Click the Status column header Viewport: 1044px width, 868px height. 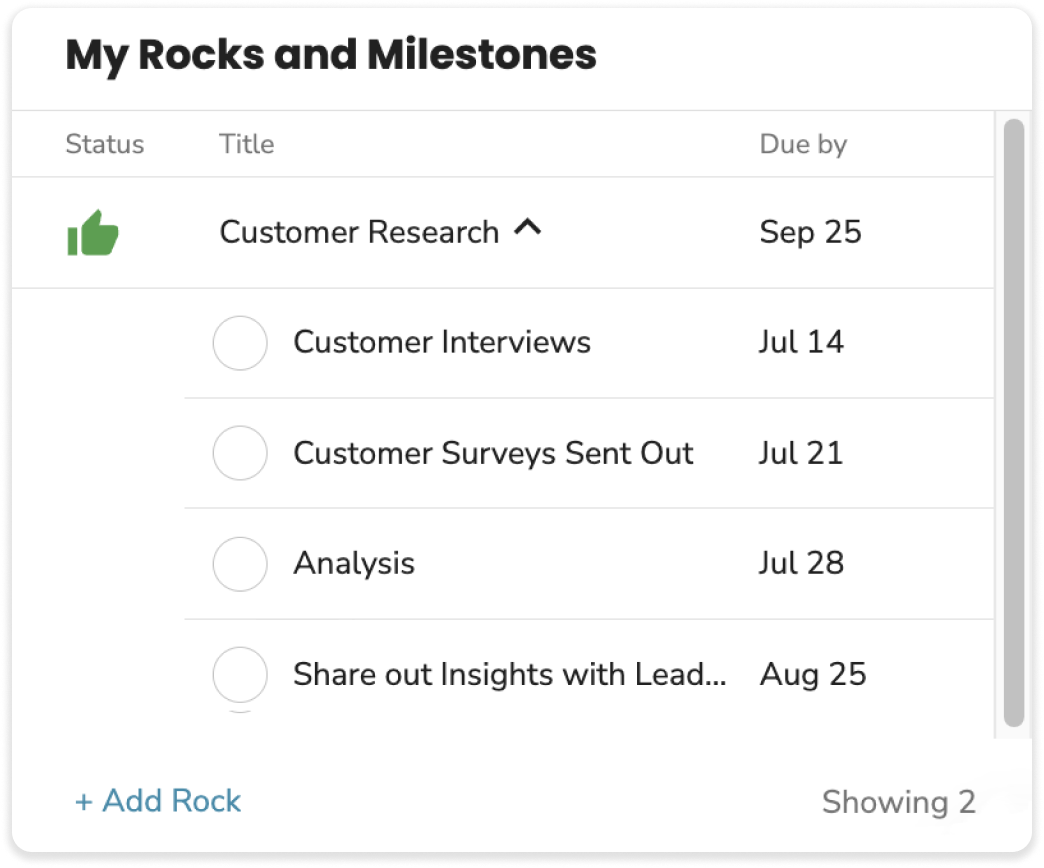[105, 144]
